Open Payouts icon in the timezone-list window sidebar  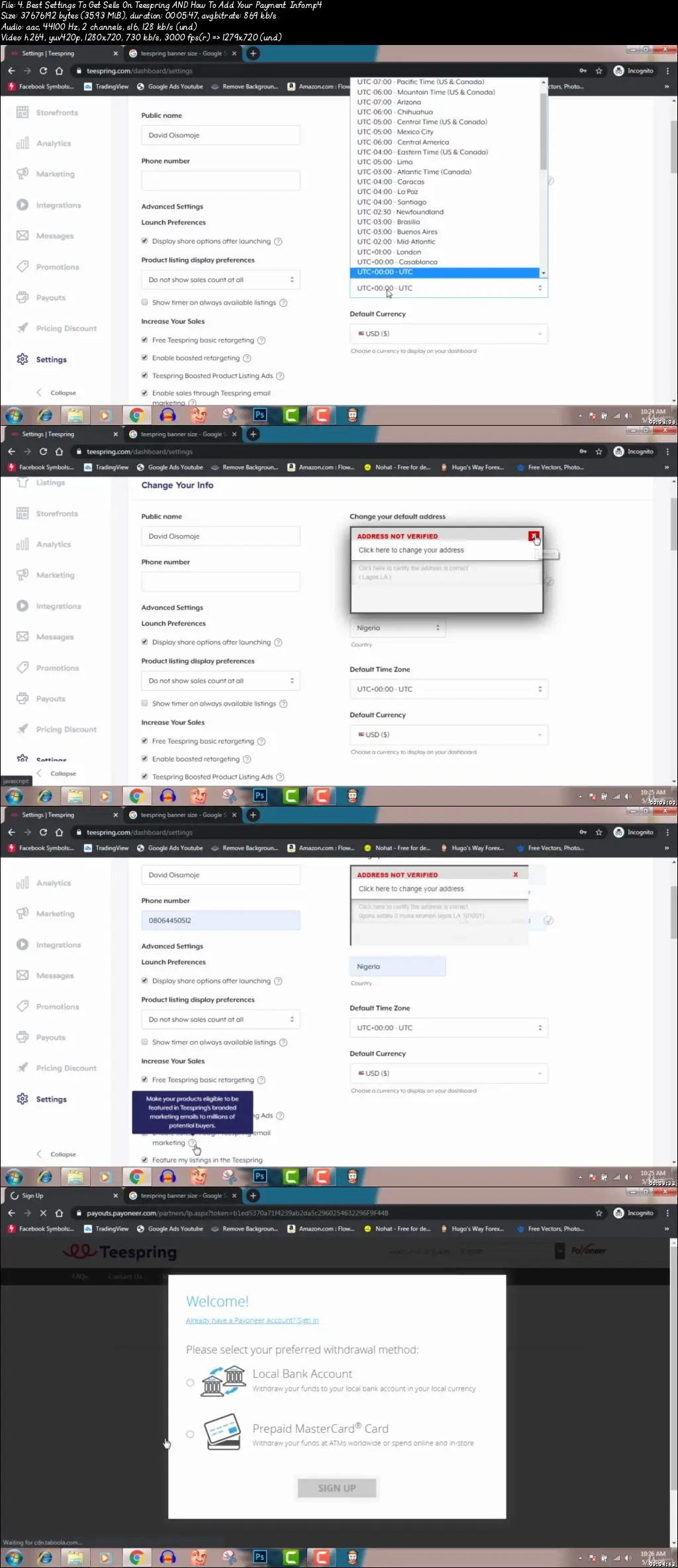click(x=23, y=297)
